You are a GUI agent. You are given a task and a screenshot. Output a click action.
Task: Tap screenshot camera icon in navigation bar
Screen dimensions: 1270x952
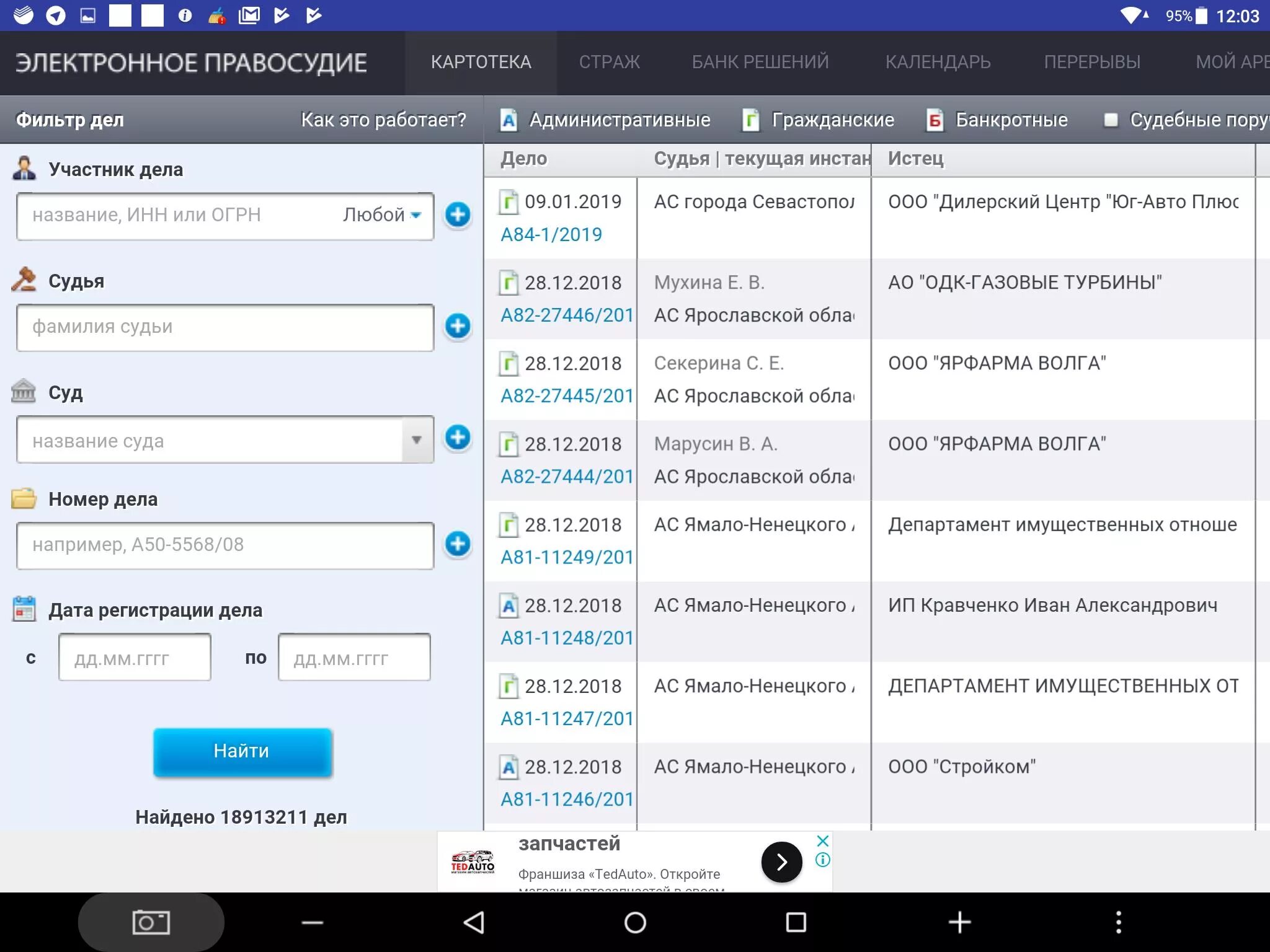(x=151, y=922)
